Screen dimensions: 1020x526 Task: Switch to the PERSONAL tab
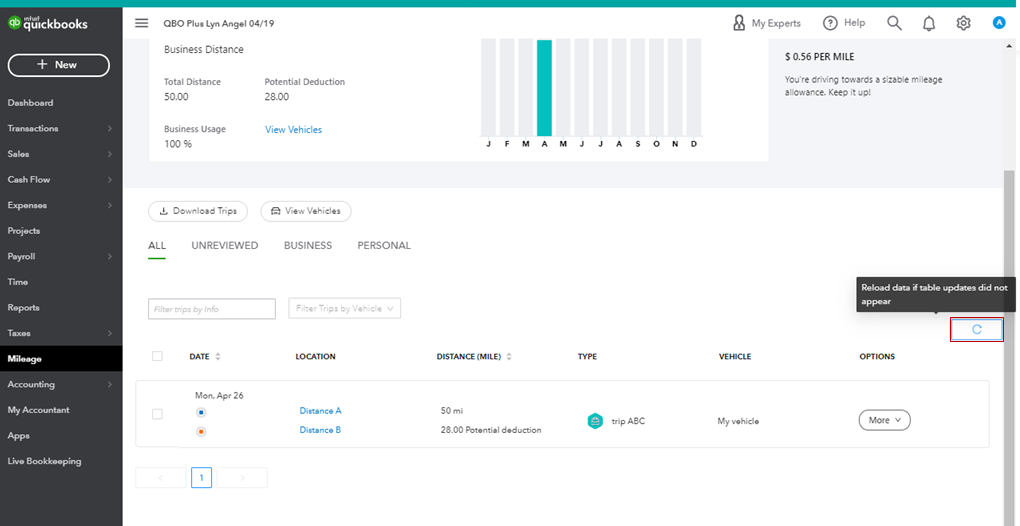click(384, 246)
